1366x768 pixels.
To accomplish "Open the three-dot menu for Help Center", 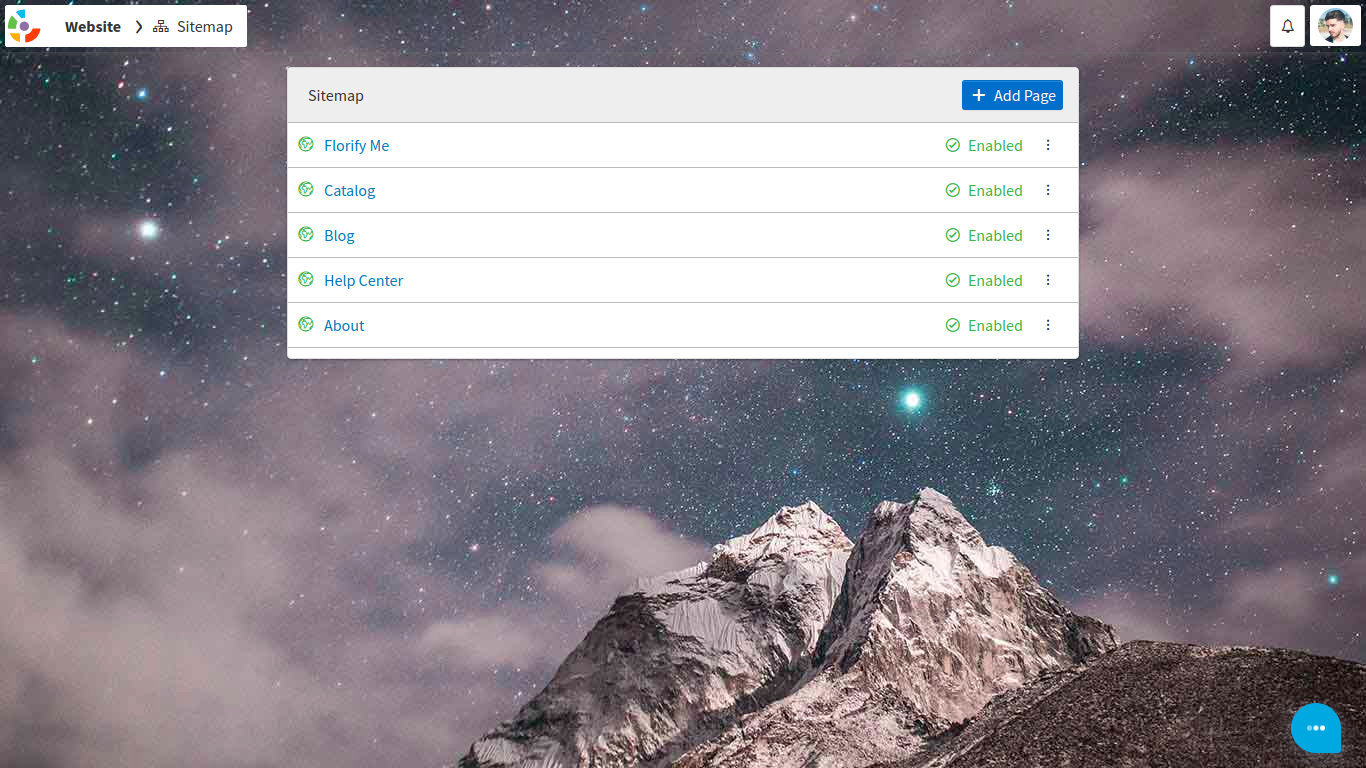I will click(x=1048, y=280).
